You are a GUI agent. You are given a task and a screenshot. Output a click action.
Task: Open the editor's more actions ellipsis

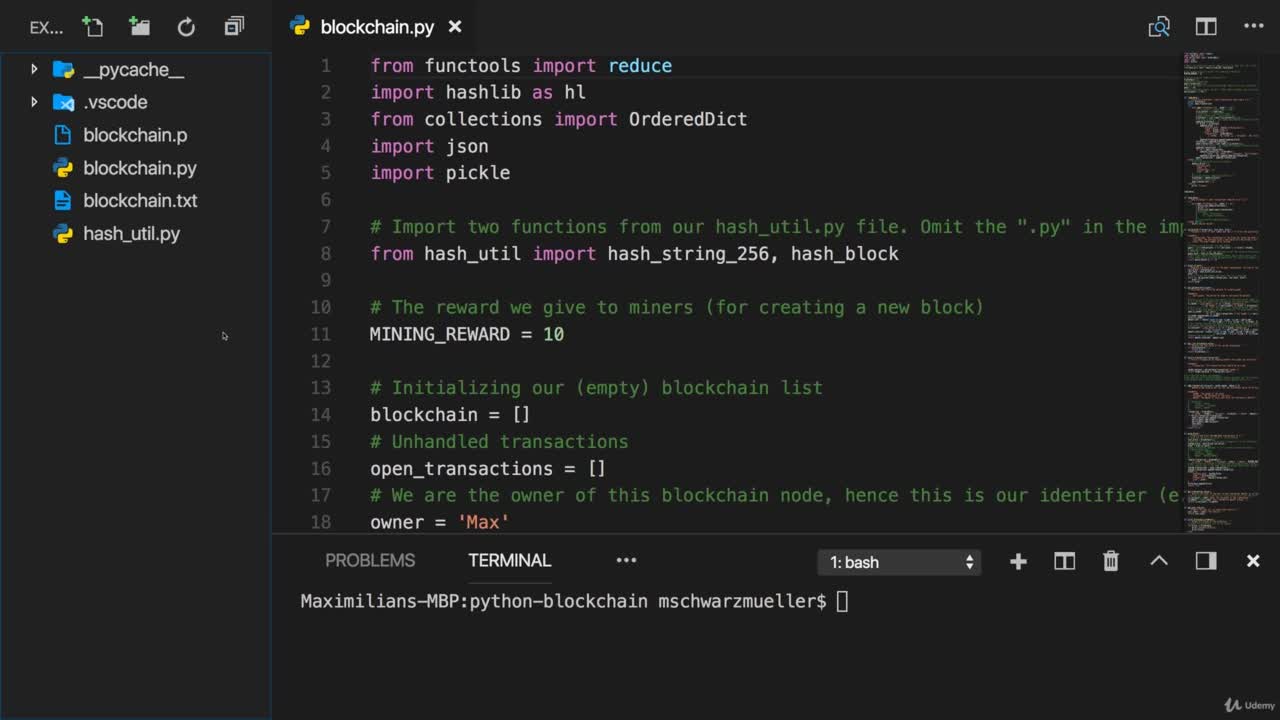(x=1253, y=27)
